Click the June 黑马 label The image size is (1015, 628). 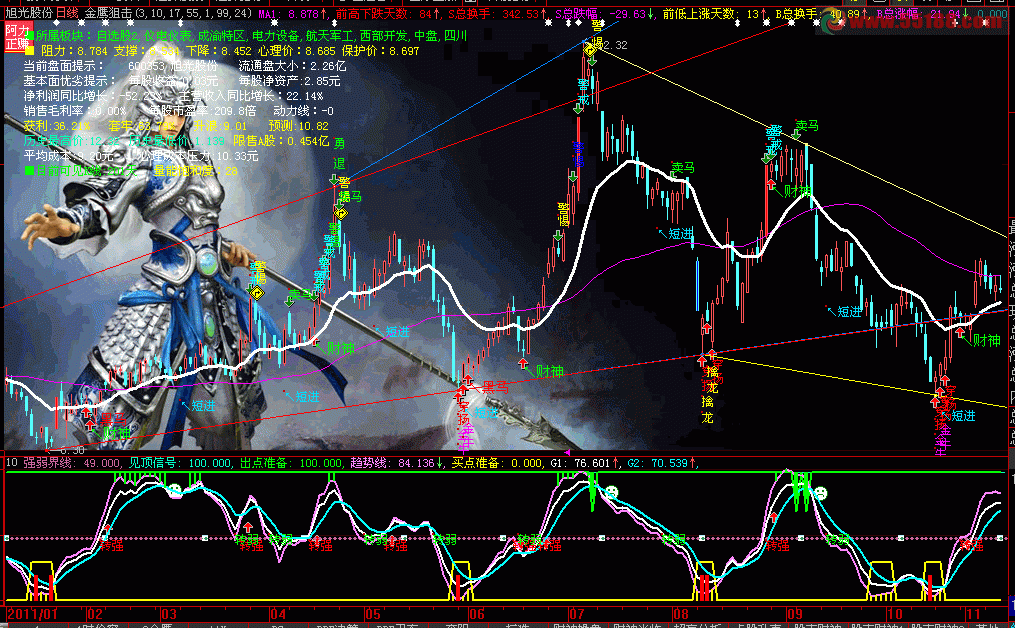tap(495, 388)
